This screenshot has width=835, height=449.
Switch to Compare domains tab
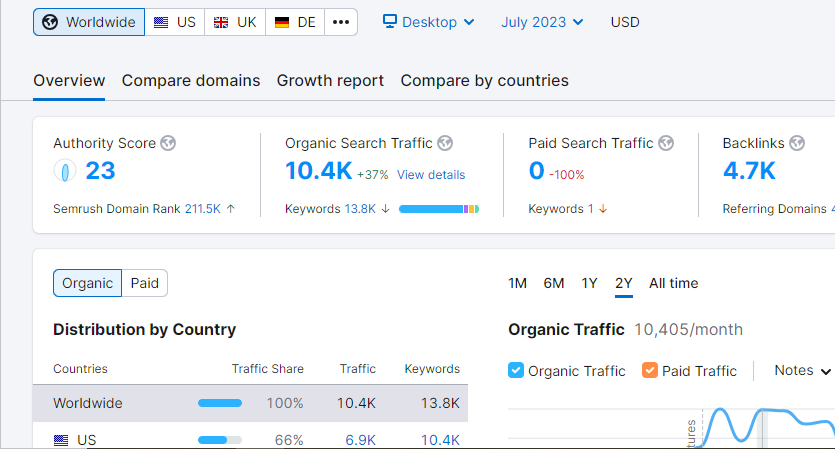191,81
